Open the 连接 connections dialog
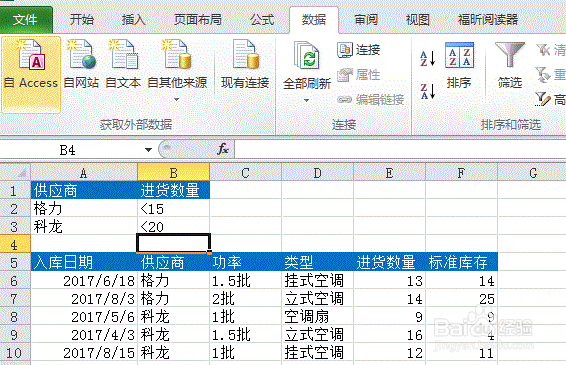The width and height of the screenshot is (566, 365). tap(358, 49)
